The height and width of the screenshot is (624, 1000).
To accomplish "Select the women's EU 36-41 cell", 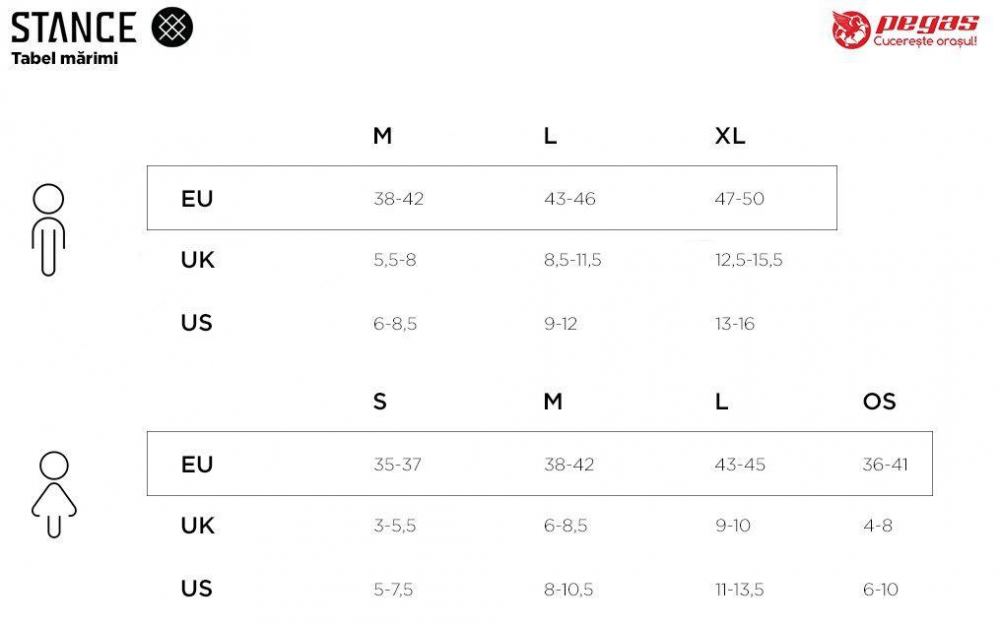I will [885, 465].
